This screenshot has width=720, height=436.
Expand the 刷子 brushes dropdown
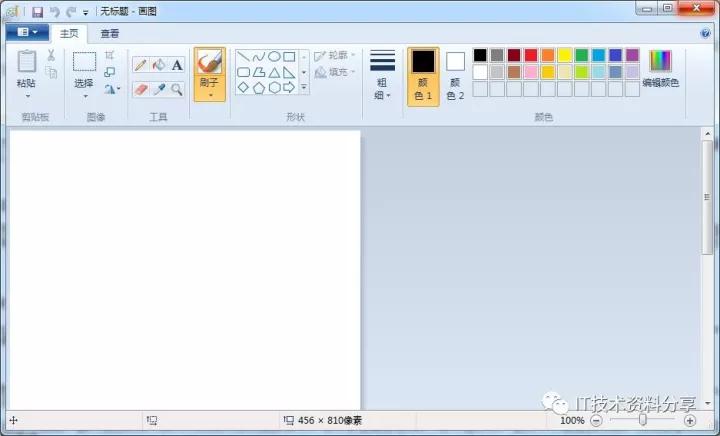point(210,95)
